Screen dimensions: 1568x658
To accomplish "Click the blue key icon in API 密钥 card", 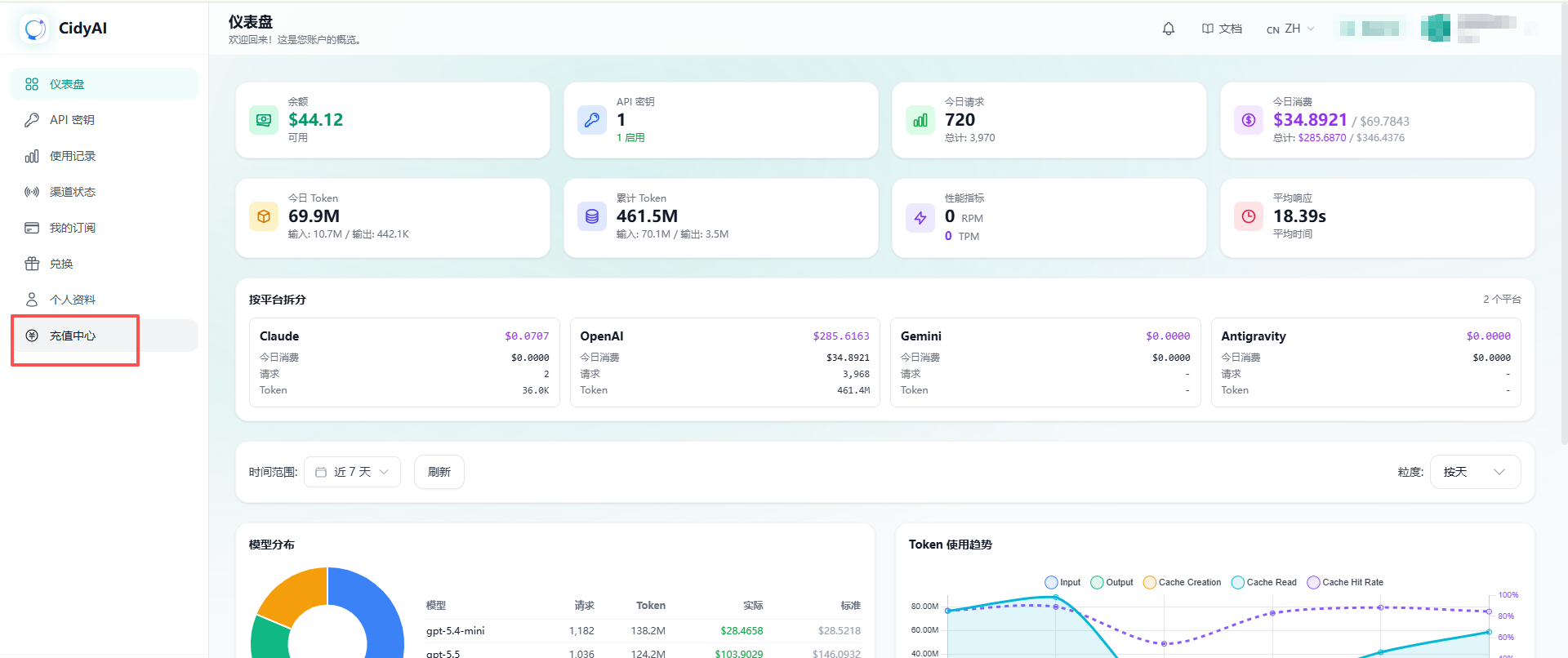I will pos(592,120).
